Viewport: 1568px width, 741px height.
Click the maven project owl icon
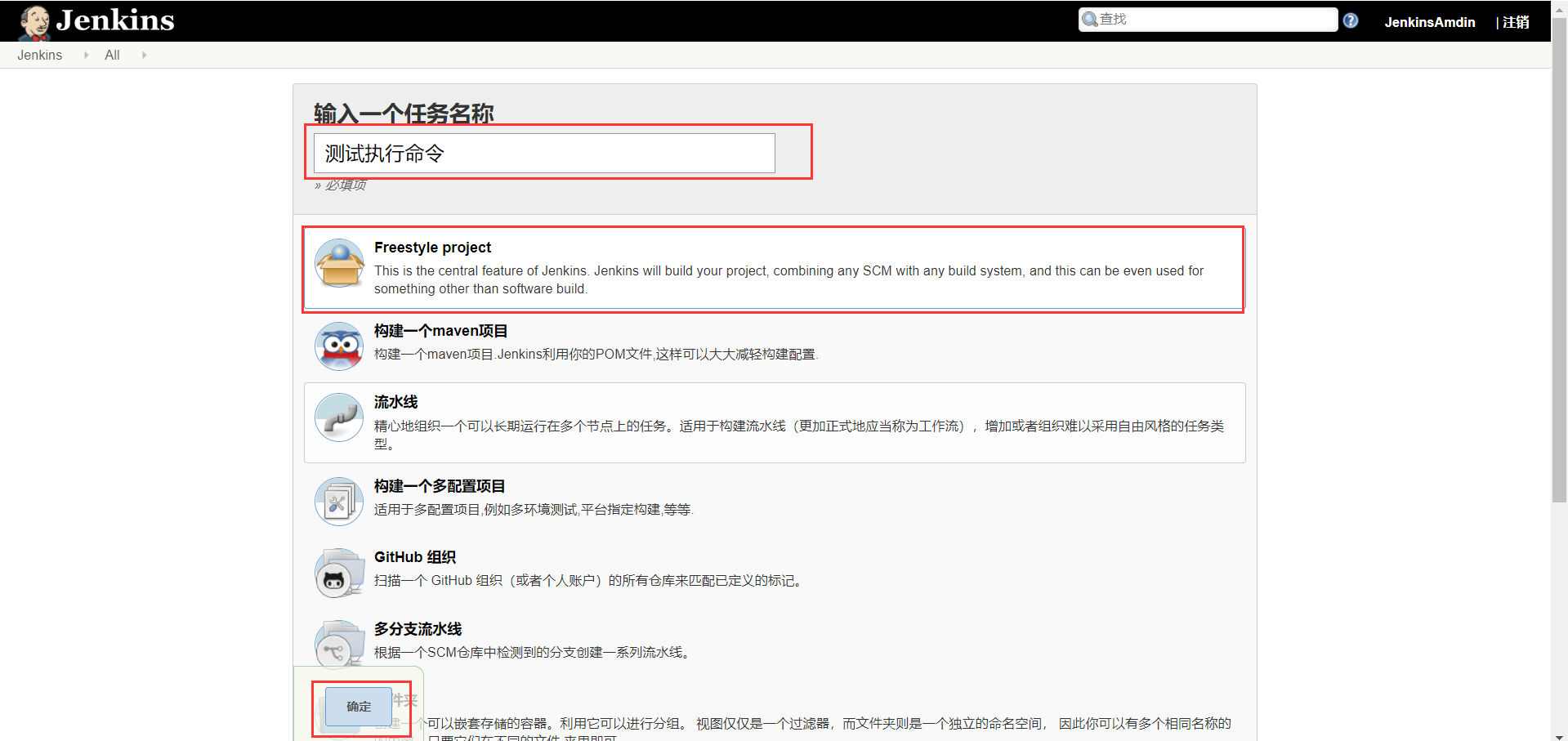click(x=338, y=346)
